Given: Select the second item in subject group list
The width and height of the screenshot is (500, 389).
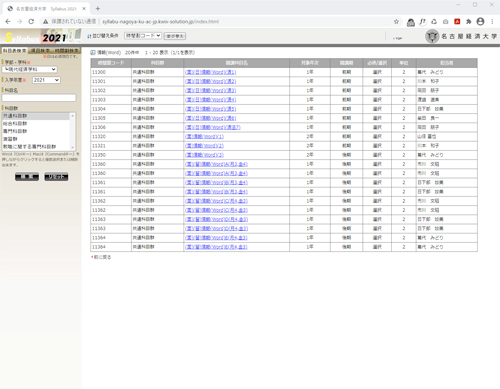Looking at the screenshot, I should [x=36, y=124].
